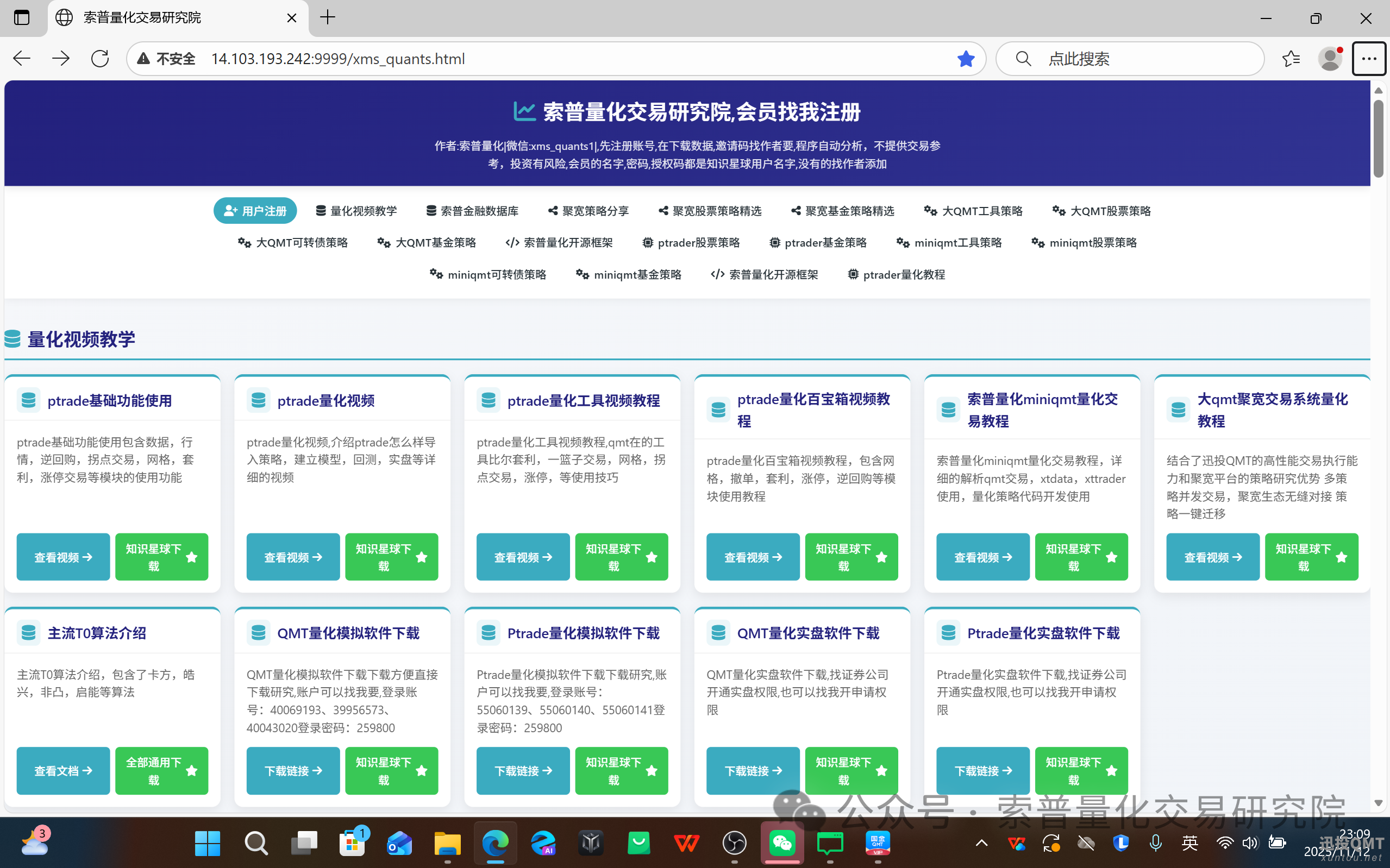Click the line chart icon in the page header

(x=524, y=111)
